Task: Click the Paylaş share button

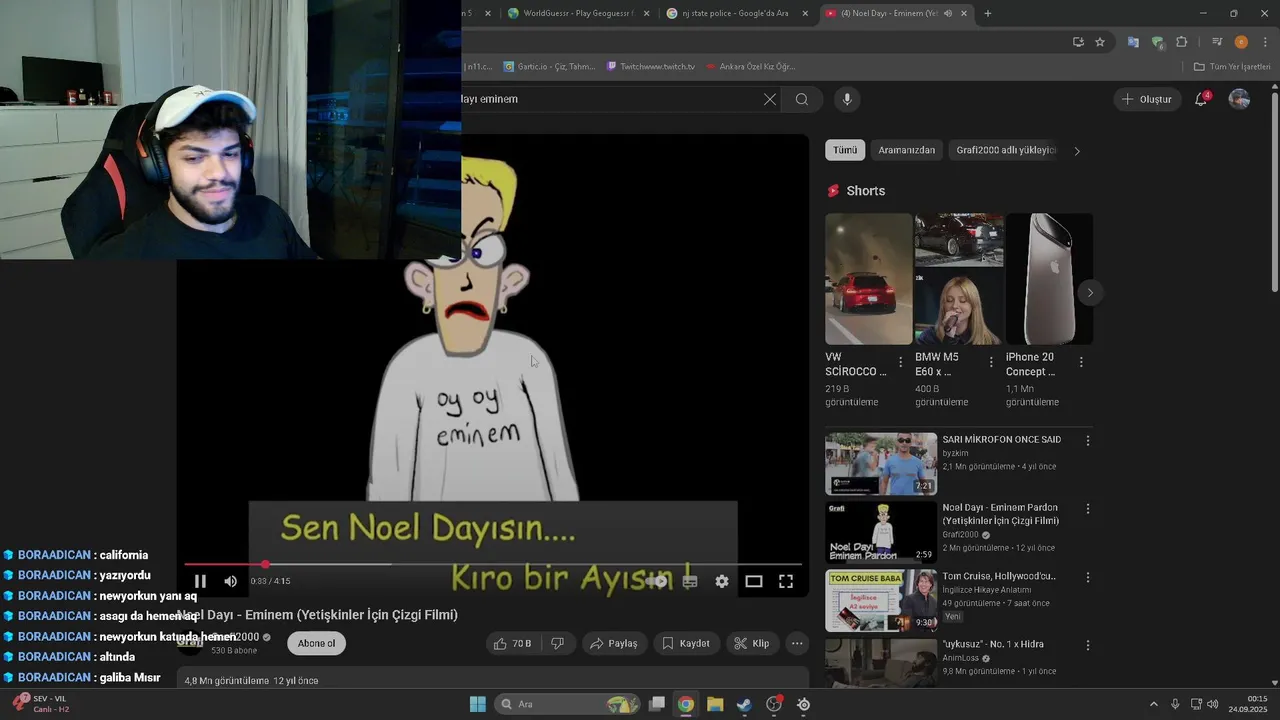Action: click(x=614, y=643)
